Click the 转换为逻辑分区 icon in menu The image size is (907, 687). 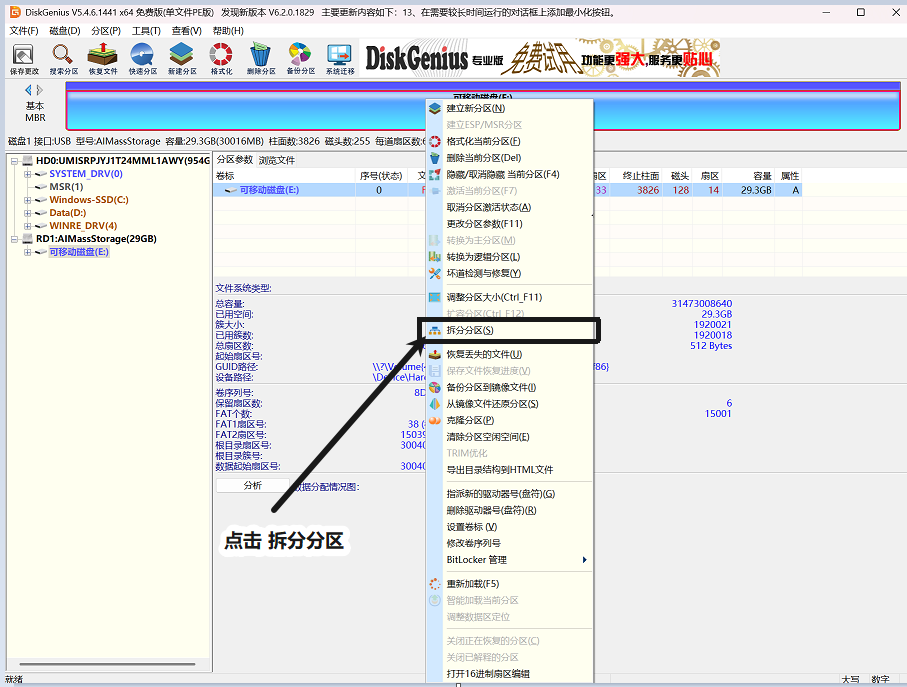(x=434, y=256)
